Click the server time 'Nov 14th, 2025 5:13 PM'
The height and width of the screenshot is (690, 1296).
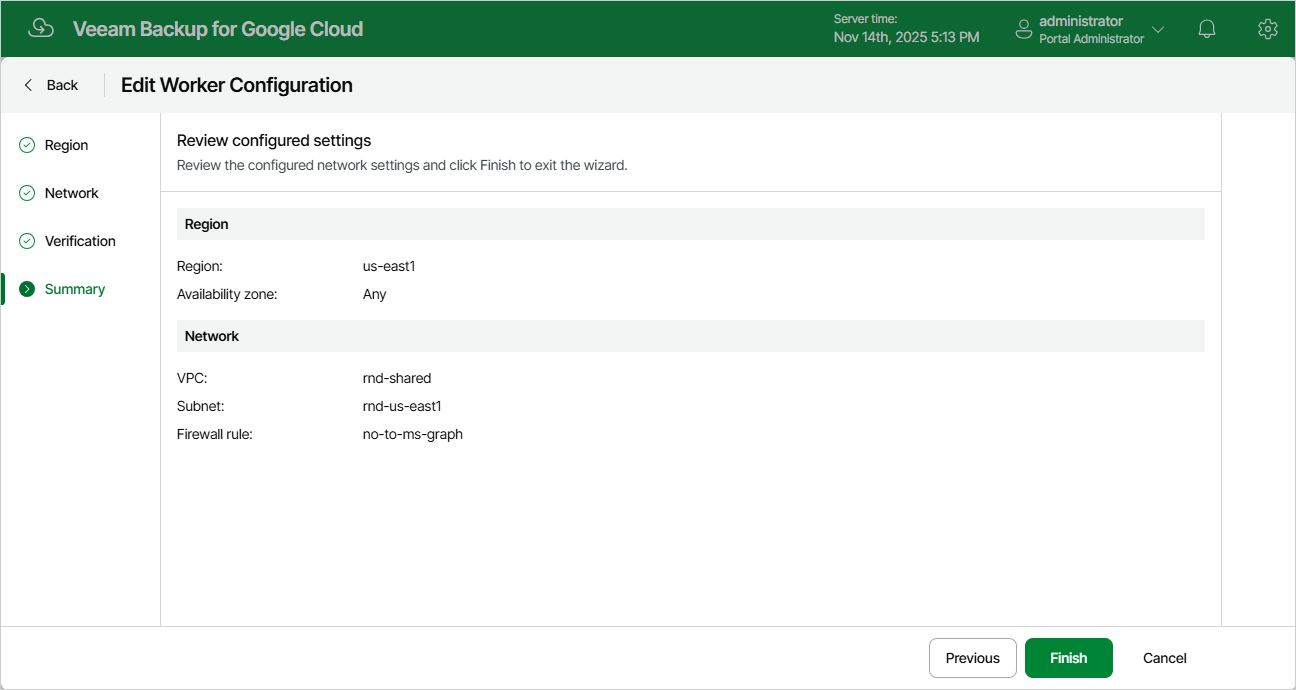pyautogui.click(x=906, y=37)
